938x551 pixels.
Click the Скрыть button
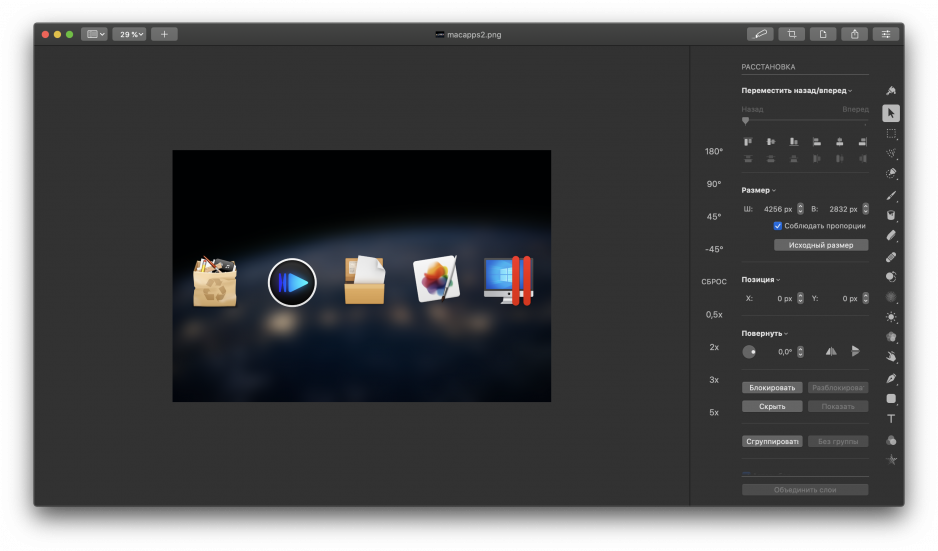tap(772, 406)
